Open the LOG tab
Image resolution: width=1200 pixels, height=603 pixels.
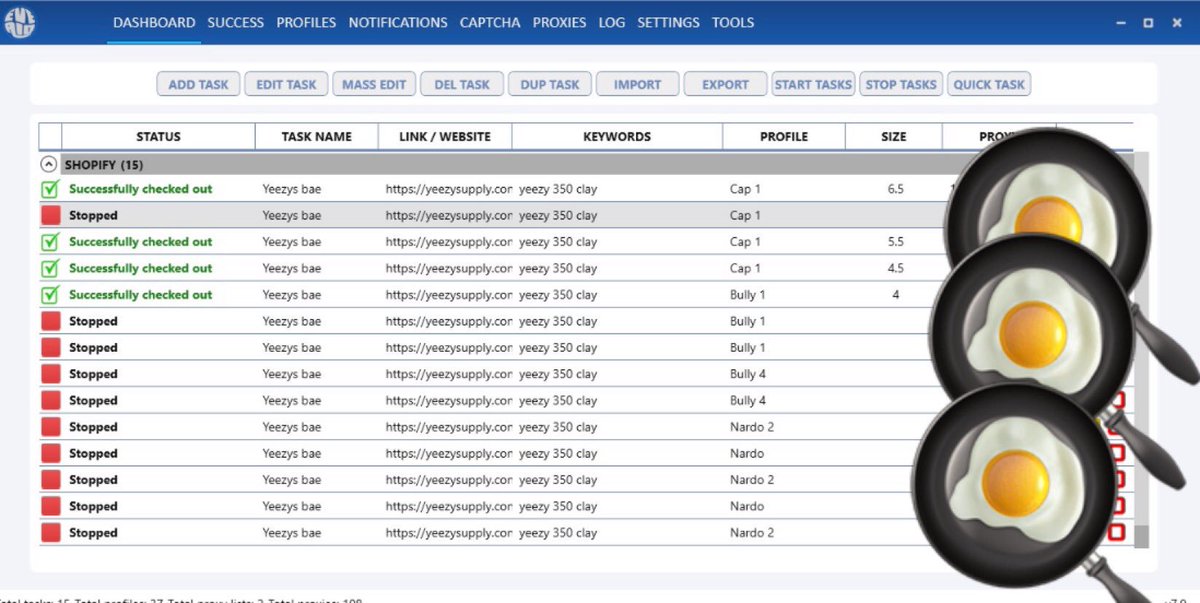click(611, 22)
